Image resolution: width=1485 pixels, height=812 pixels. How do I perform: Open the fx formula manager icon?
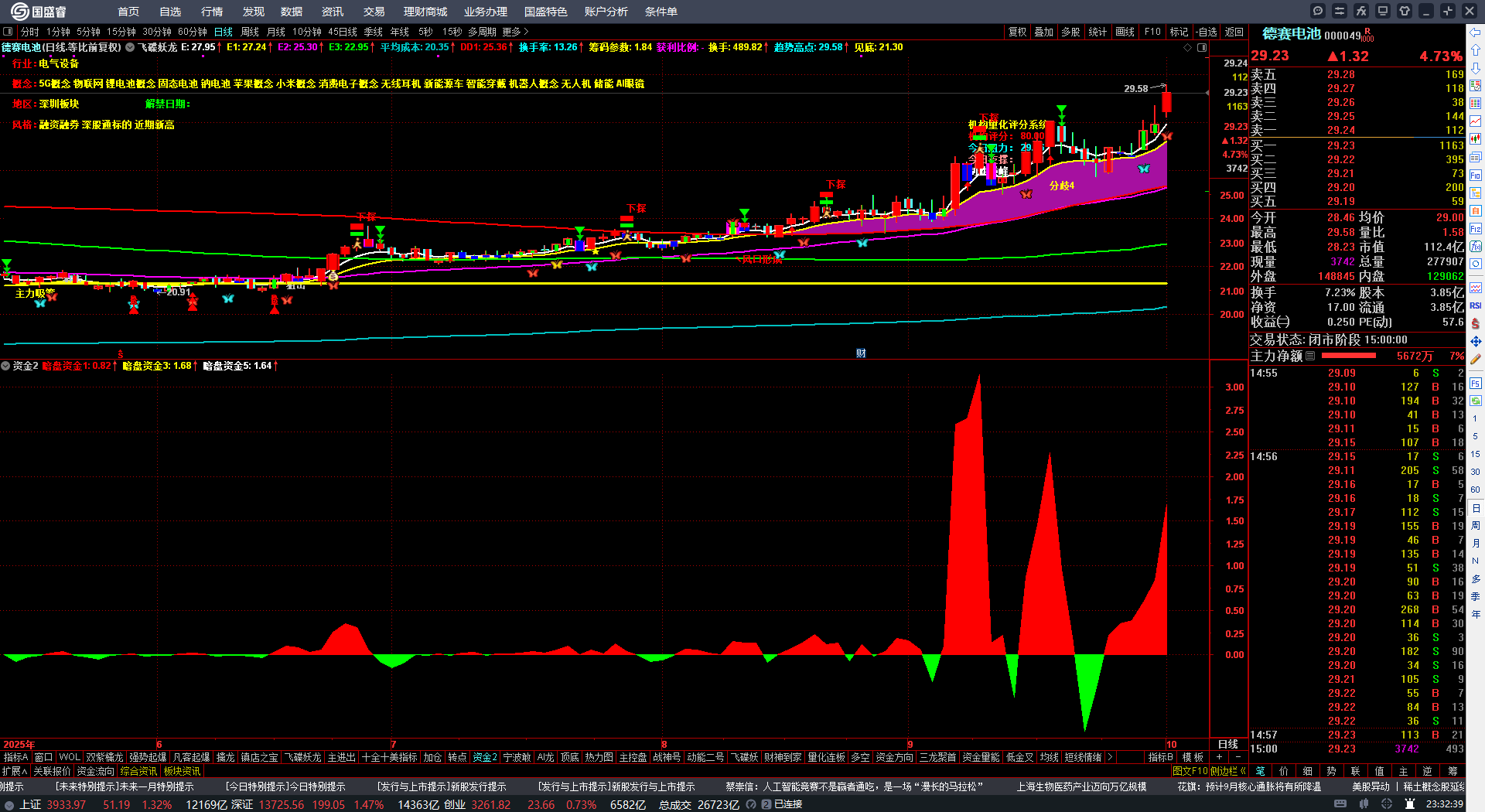[1361, 11]
